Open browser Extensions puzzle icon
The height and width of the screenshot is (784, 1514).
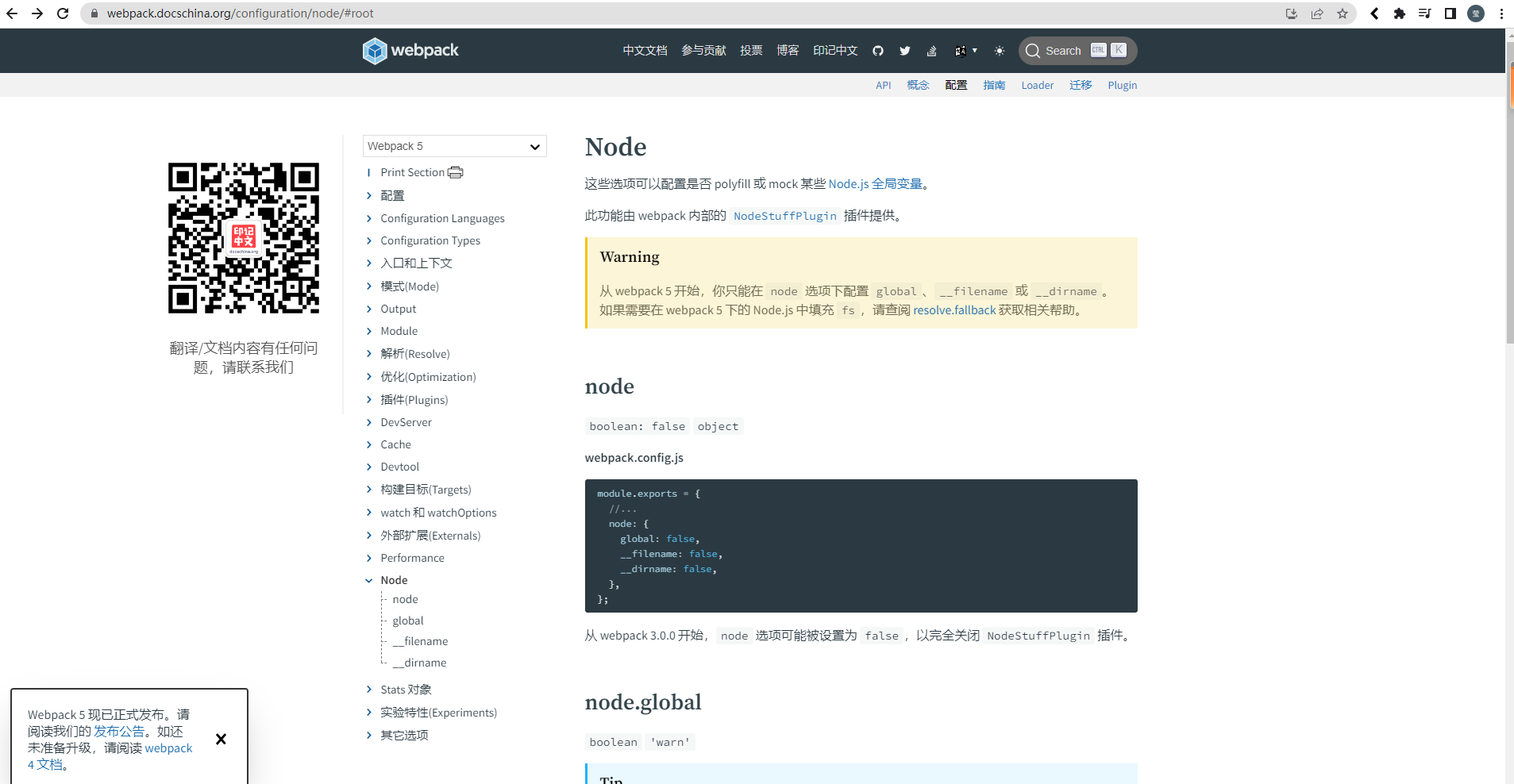click(1400, 13)
